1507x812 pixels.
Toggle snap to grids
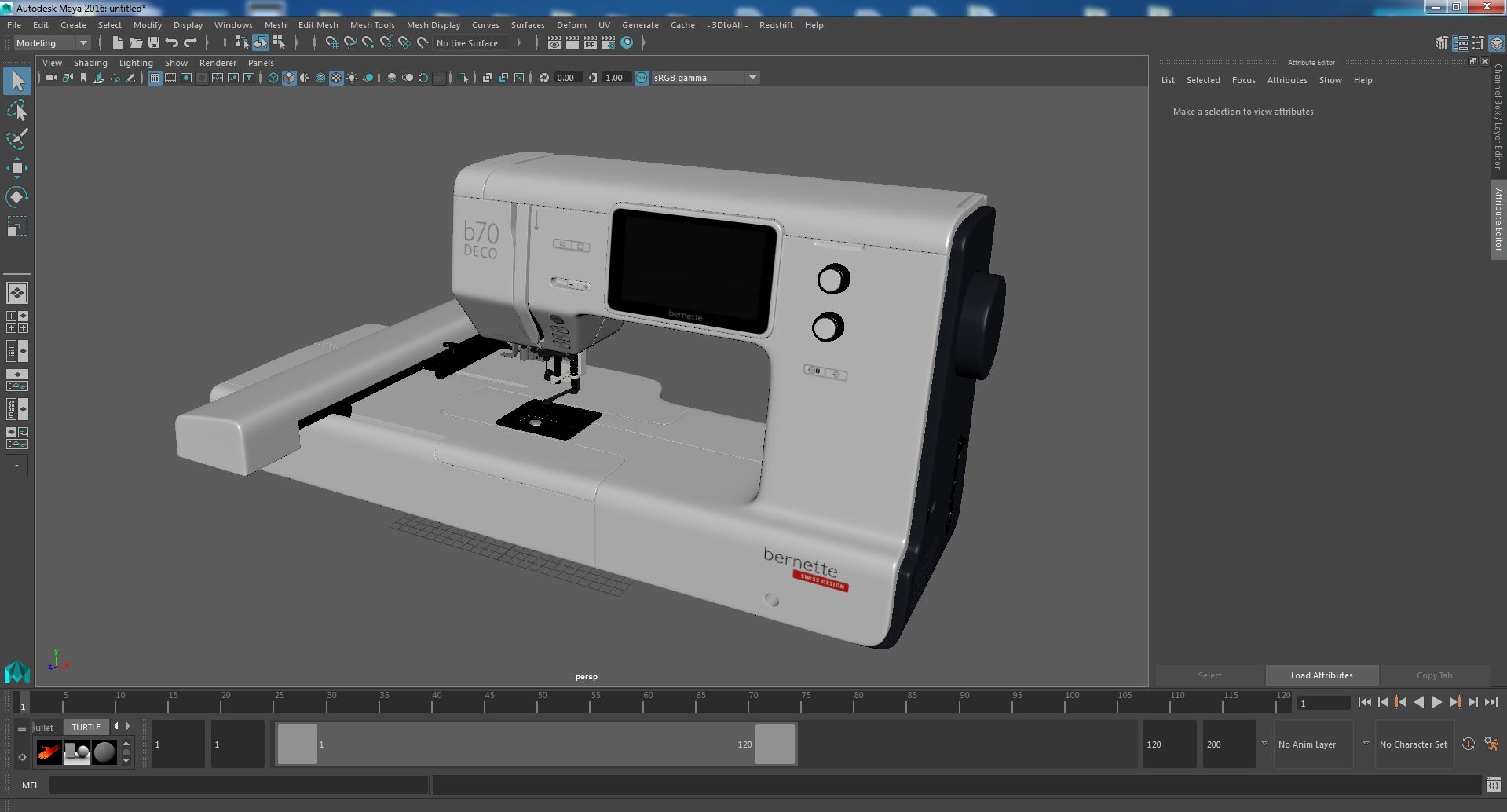(x=332, y=42)
